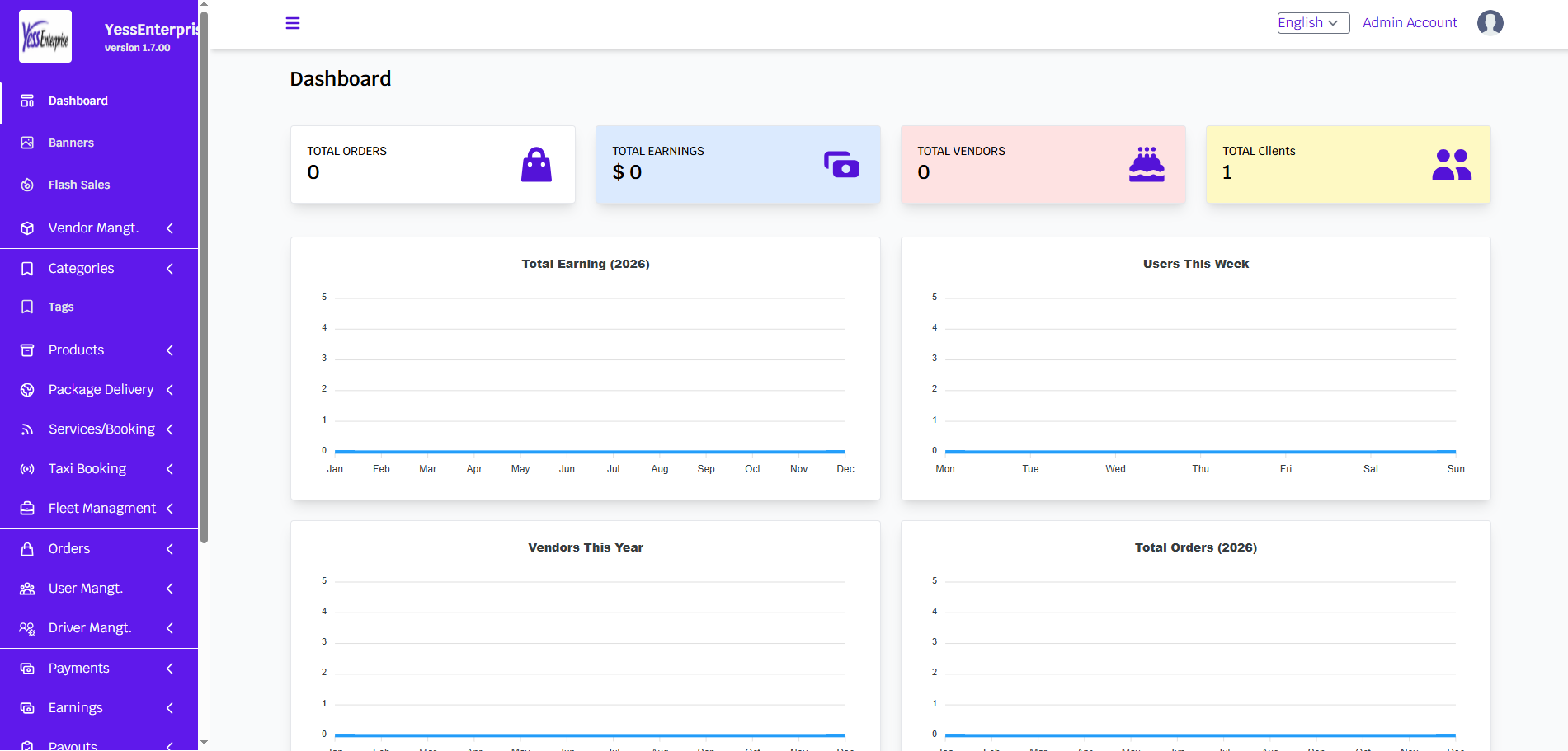This screenshot has width=1568, height=751.
Task: Click the wallet icon in Total Earnings
Action: (x=841, y=165)
